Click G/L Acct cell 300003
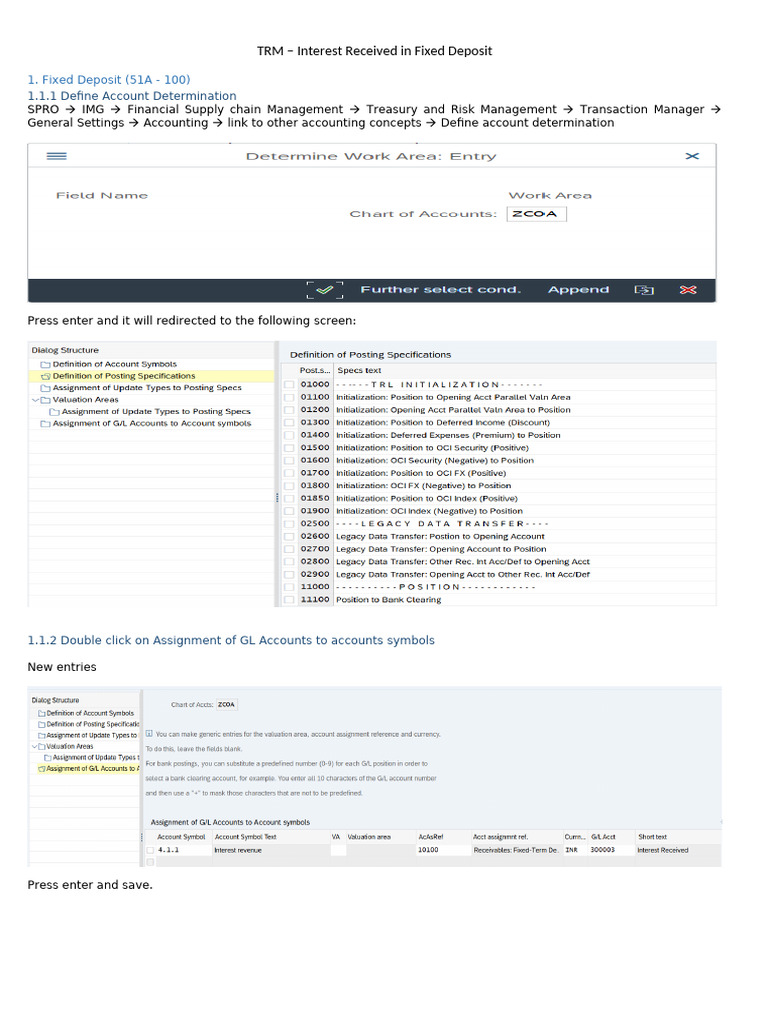This screenshot has width=768, height=1024. click(x=611, y=850)
